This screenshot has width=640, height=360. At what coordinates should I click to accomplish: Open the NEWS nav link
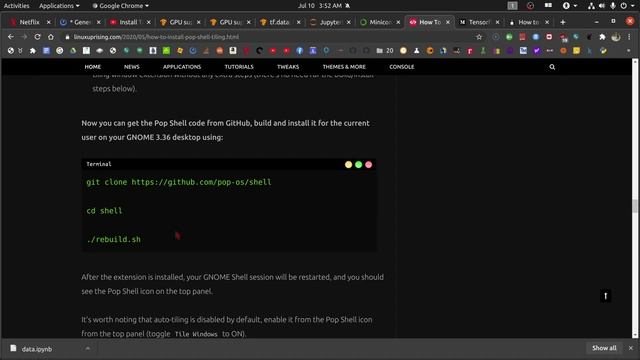click(131, 67)
